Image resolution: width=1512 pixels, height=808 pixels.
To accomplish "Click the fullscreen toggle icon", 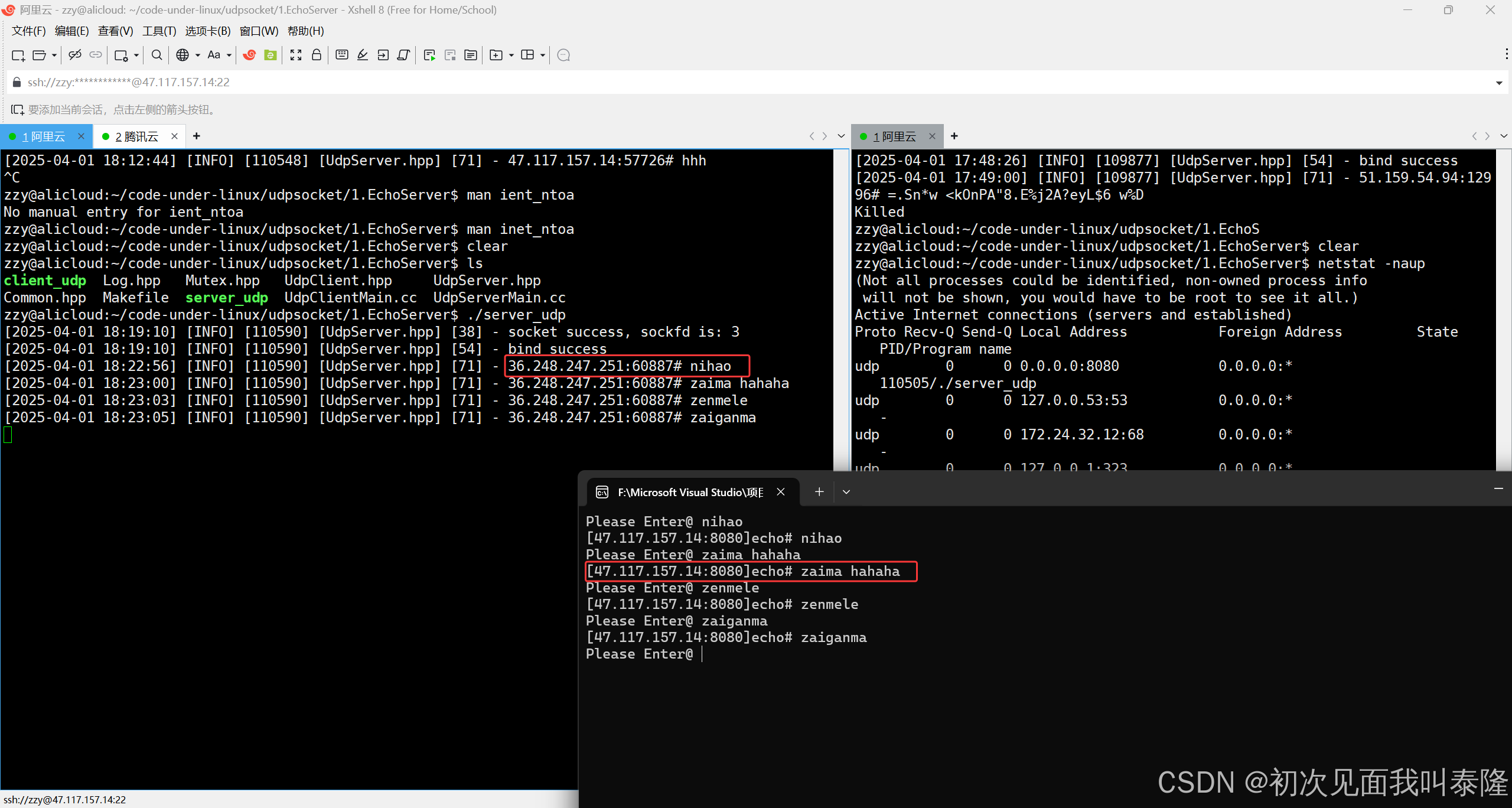I will click(296, 55).
